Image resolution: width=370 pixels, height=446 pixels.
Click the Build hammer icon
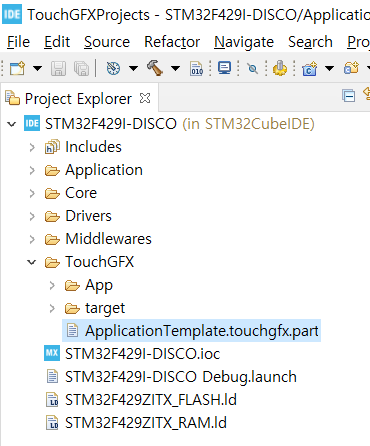[155, 68]
